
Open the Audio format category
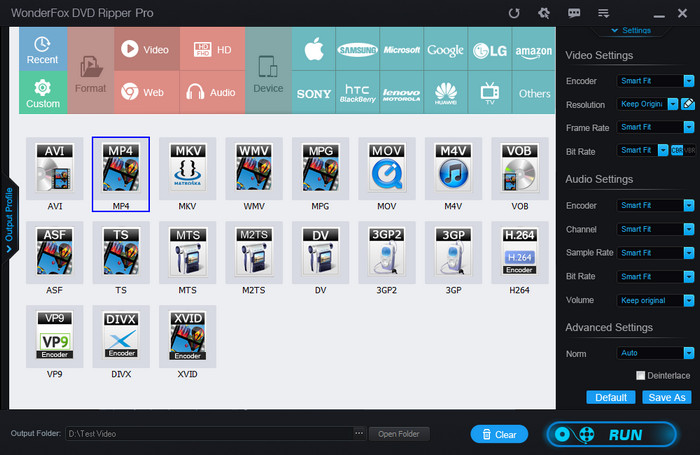[212, 92]
